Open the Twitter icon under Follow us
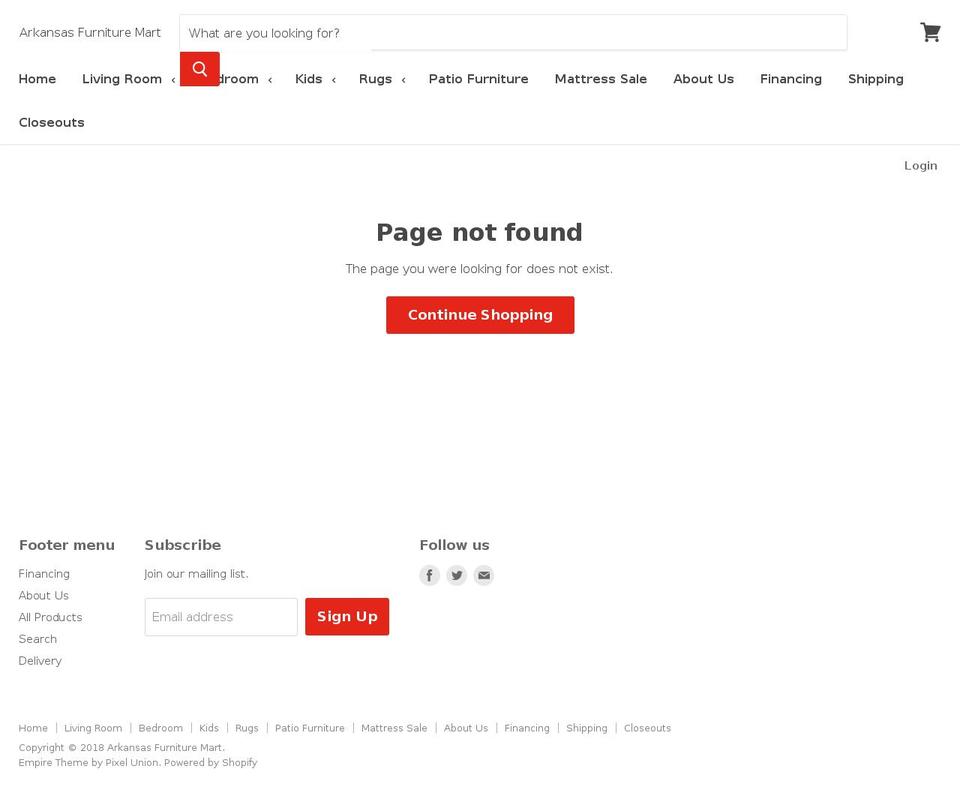Viewport: 960px width, 805px height. coord(457,575)
